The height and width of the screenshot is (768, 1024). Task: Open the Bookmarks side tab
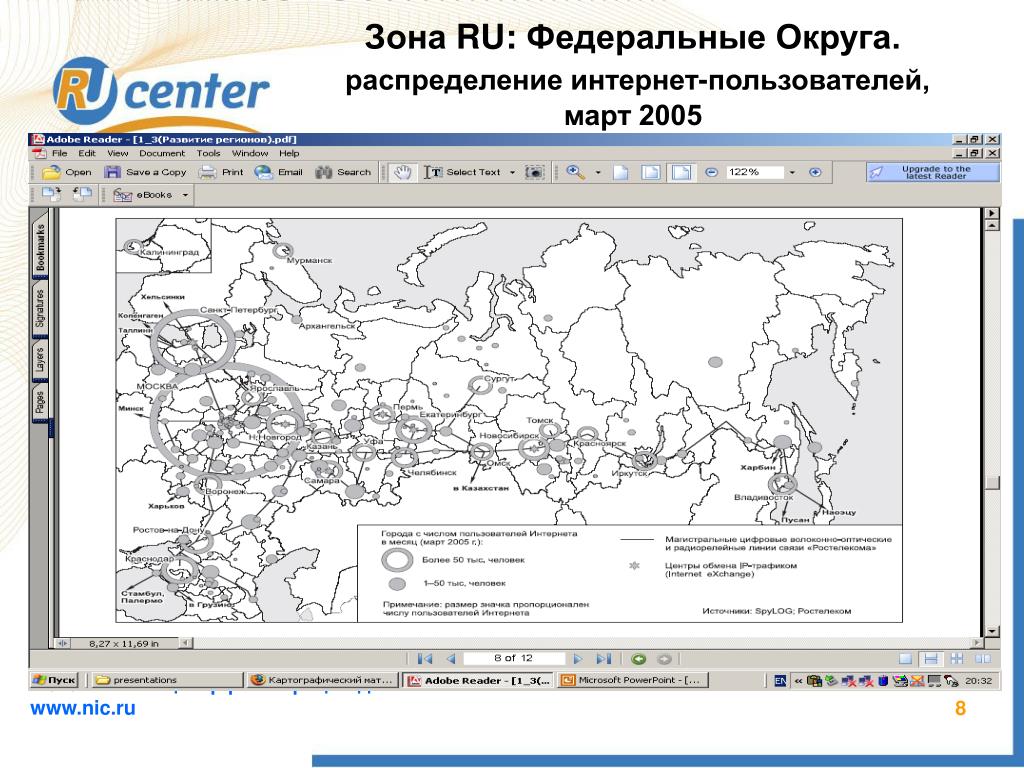tap(40, 247)
